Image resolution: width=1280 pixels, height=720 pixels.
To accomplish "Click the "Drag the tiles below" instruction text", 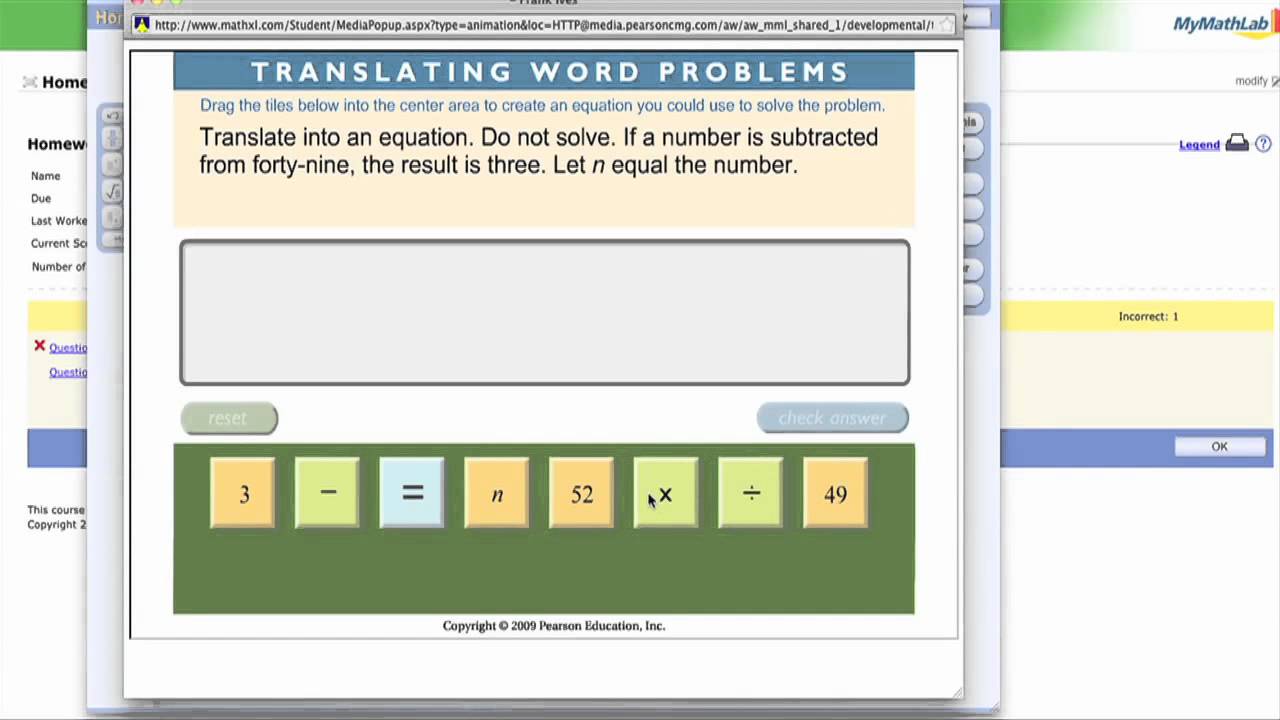I will (542, 105).
